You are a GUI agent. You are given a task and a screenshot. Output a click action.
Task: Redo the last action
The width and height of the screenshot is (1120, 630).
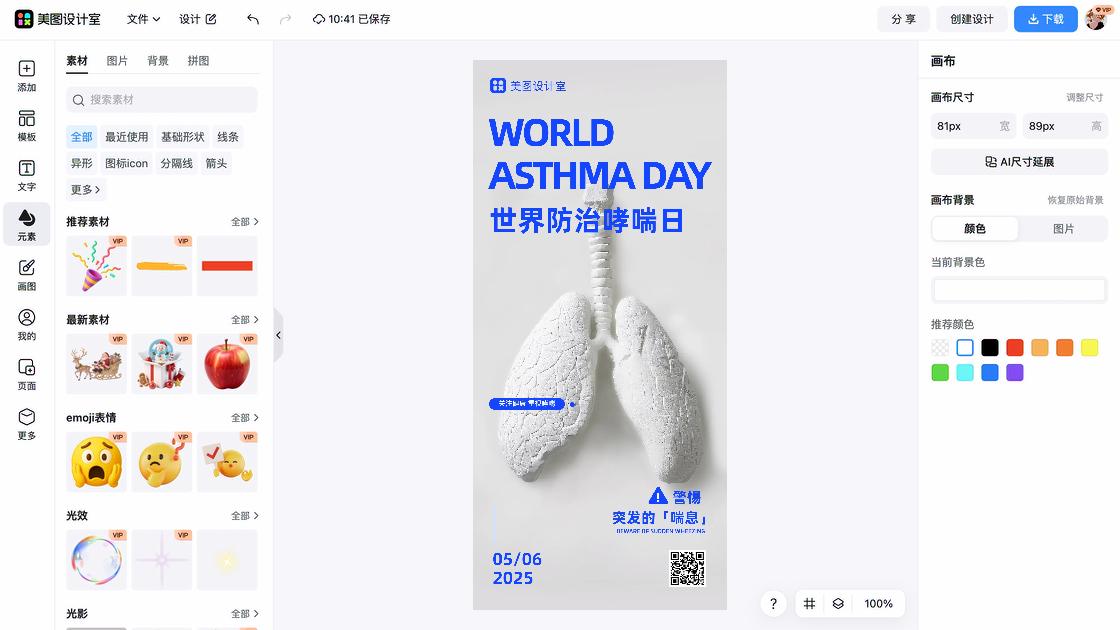285,19
